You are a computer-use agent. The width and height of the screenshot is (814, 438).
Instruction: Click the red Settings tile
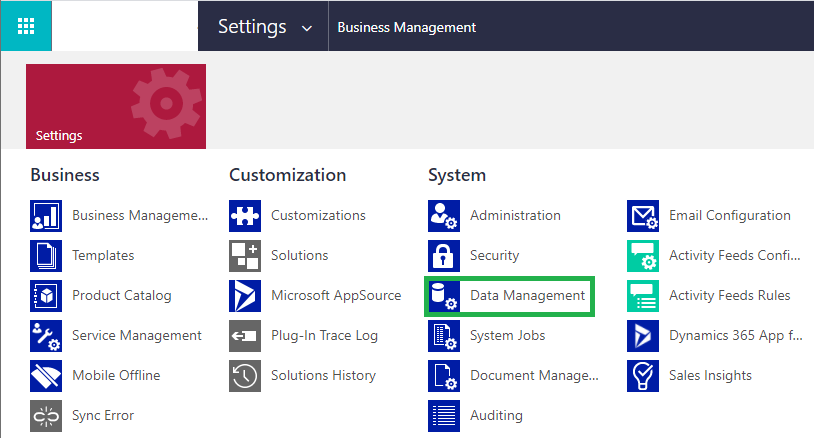point(116,106)
